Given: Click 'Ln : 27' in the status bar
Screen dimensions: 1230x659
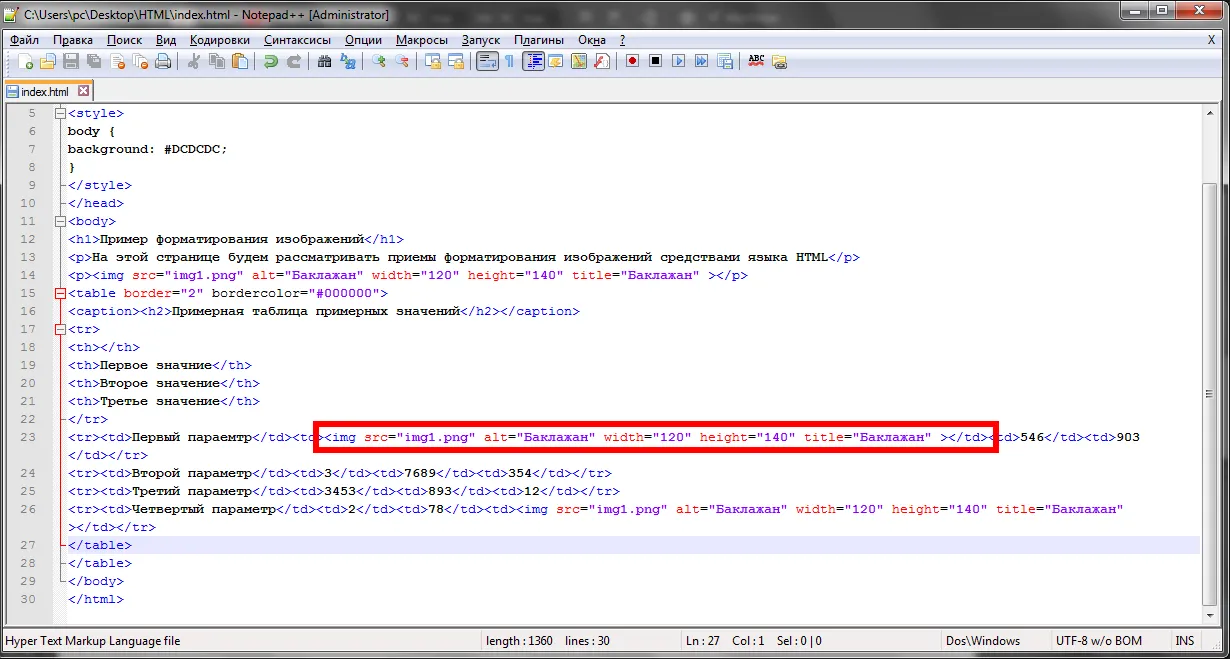Looking at the screenshot, I should click(x=704, y=641).
